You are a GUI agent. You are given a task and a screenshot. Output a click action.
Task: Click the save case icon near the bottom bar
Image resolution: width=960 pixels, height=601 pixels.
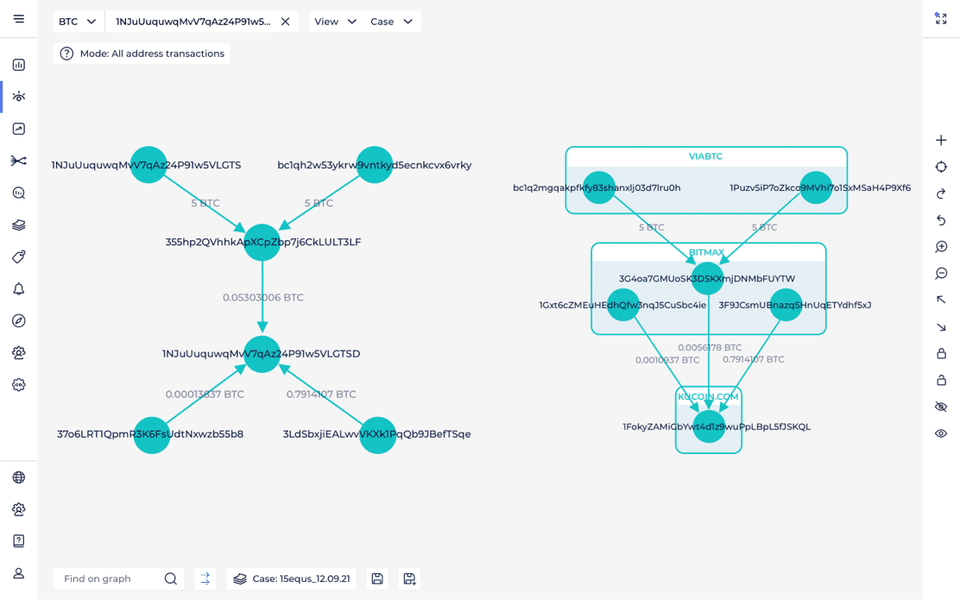tap(377, 578)
